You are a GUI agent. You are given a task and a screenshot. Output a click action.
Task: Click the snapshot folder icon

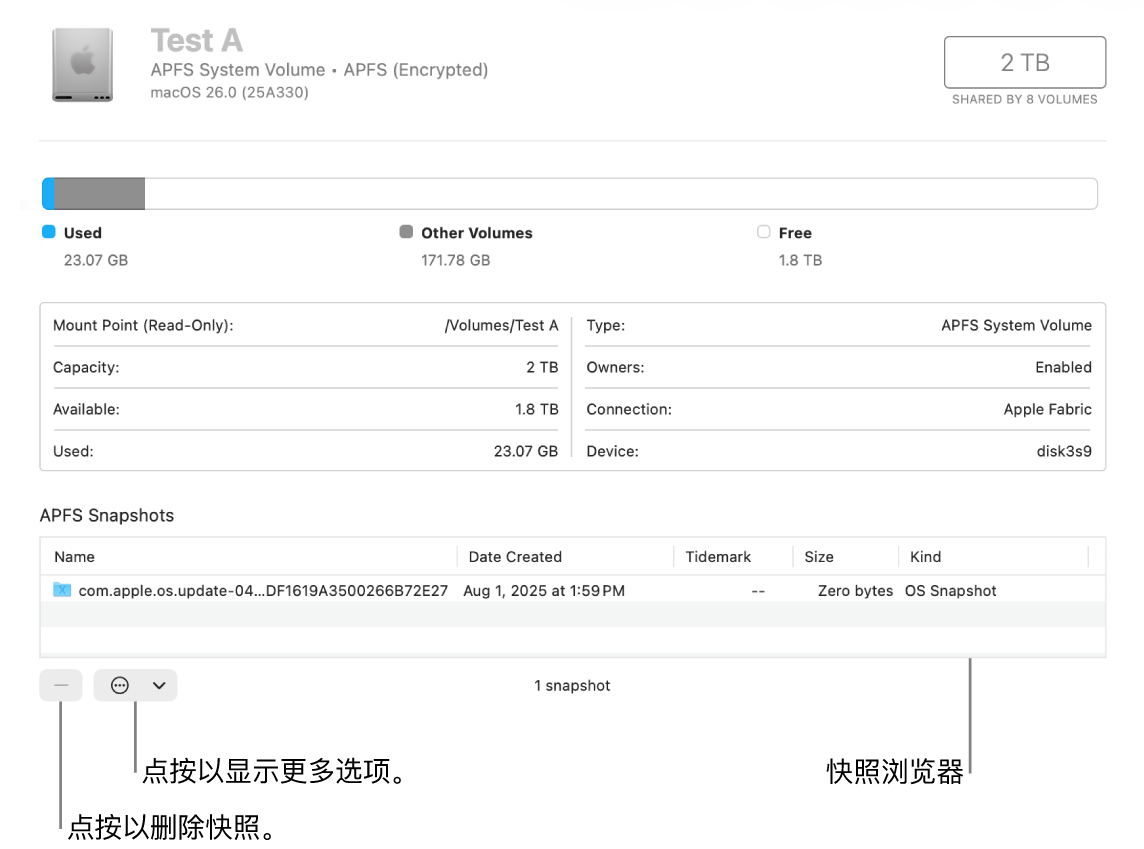click(62, 590)
